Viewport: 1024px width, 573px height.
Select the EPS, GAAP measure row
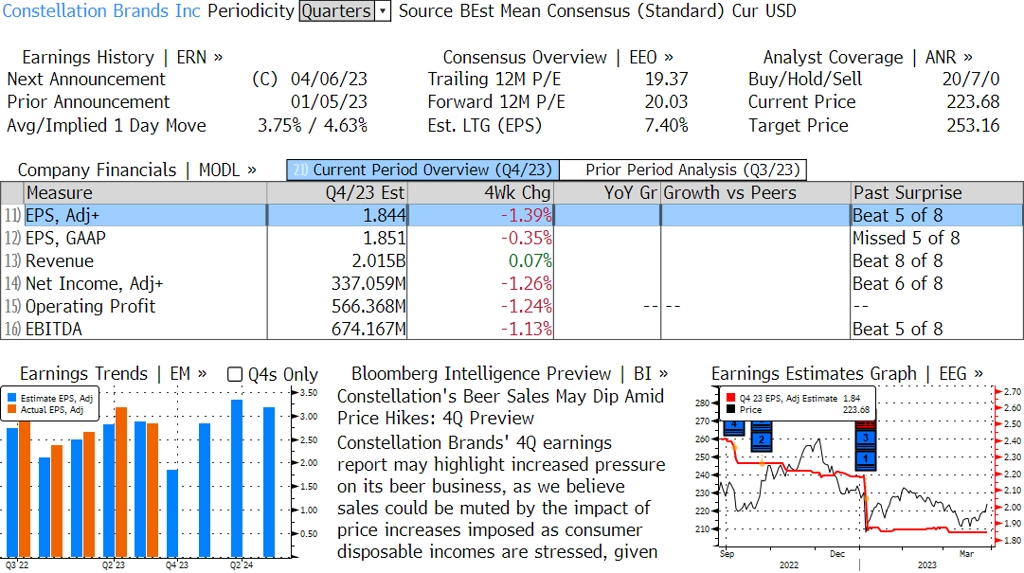click(x=512, y=238)
